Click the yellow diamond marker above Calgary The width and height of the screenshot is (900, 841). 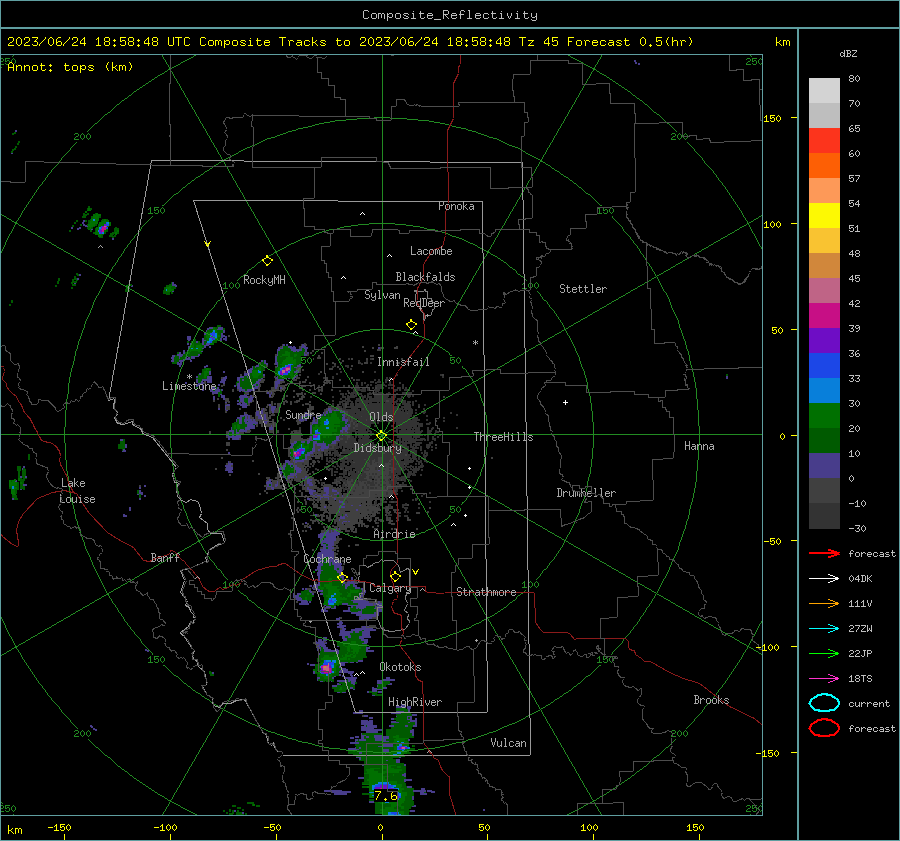tap(395, 576)
